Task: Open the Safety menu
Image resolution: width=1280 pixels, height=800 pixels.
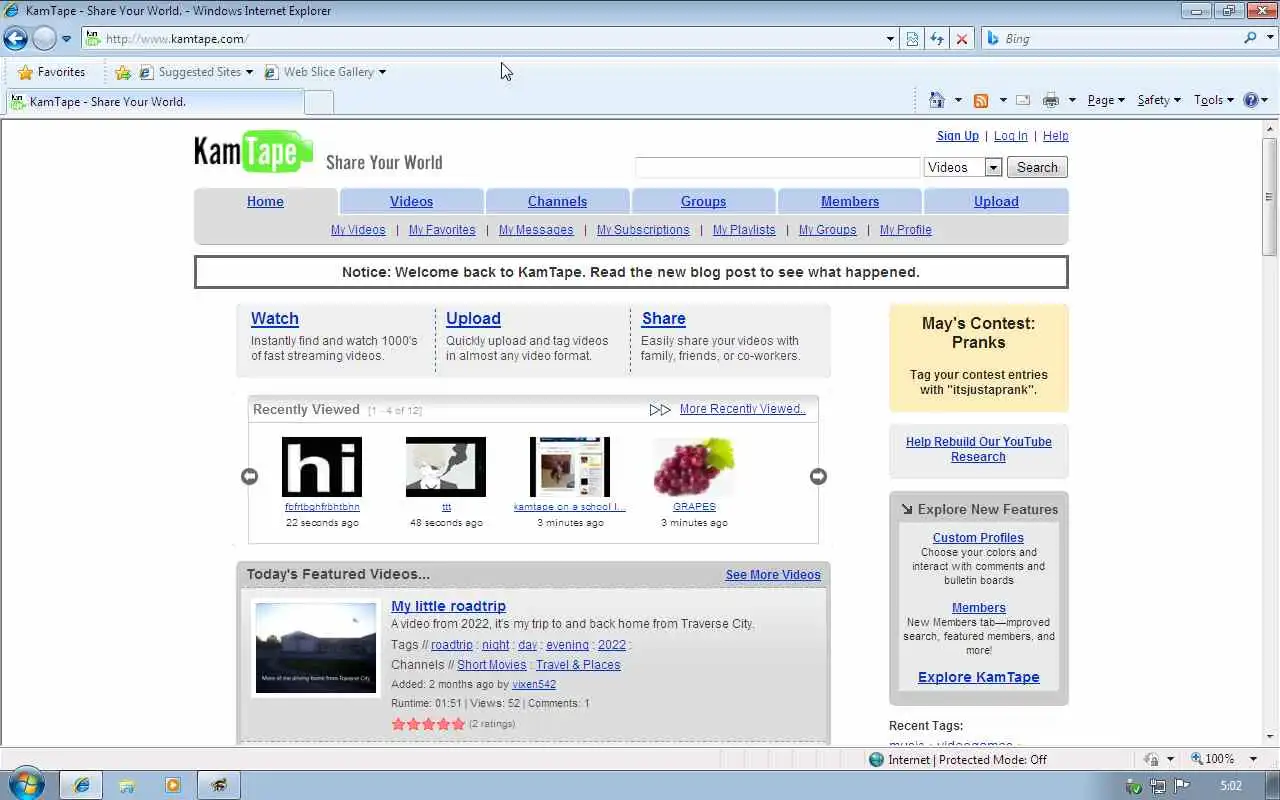Action: pyautogui.click(x=1159, y=100)
